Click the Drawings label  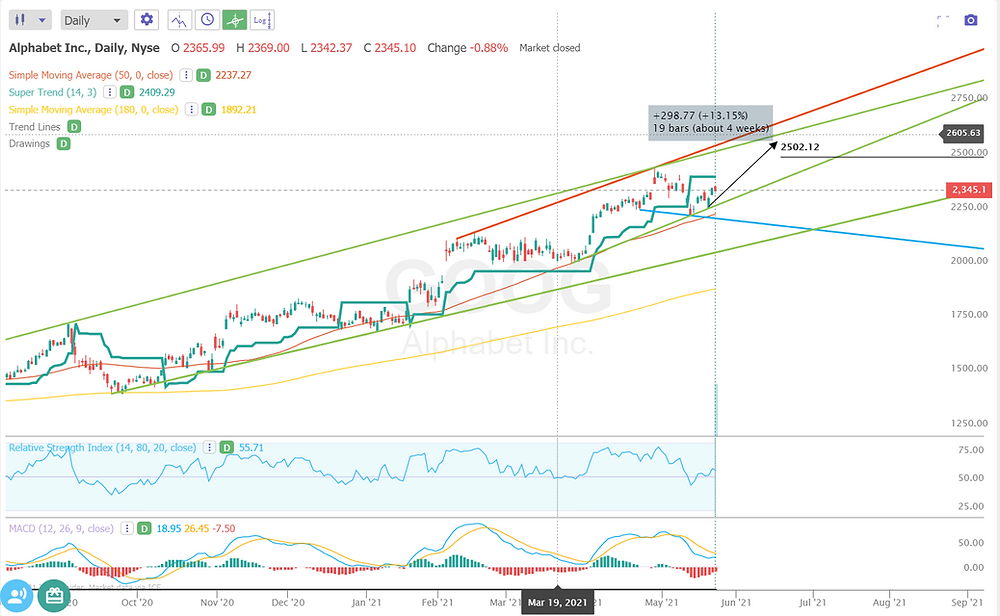coord(29,143)
